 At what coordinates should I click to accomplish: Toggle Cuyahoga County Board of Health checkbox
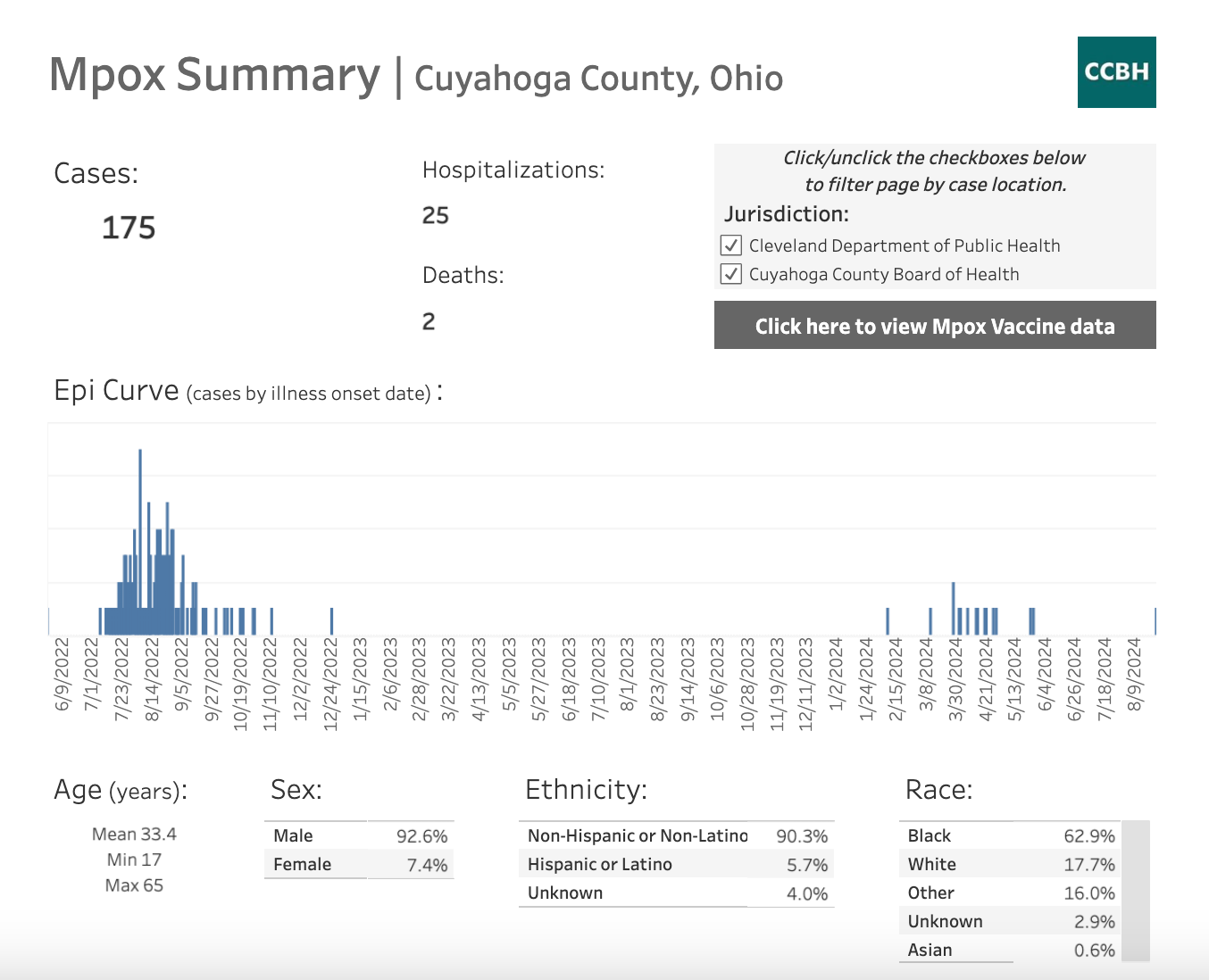731,274
